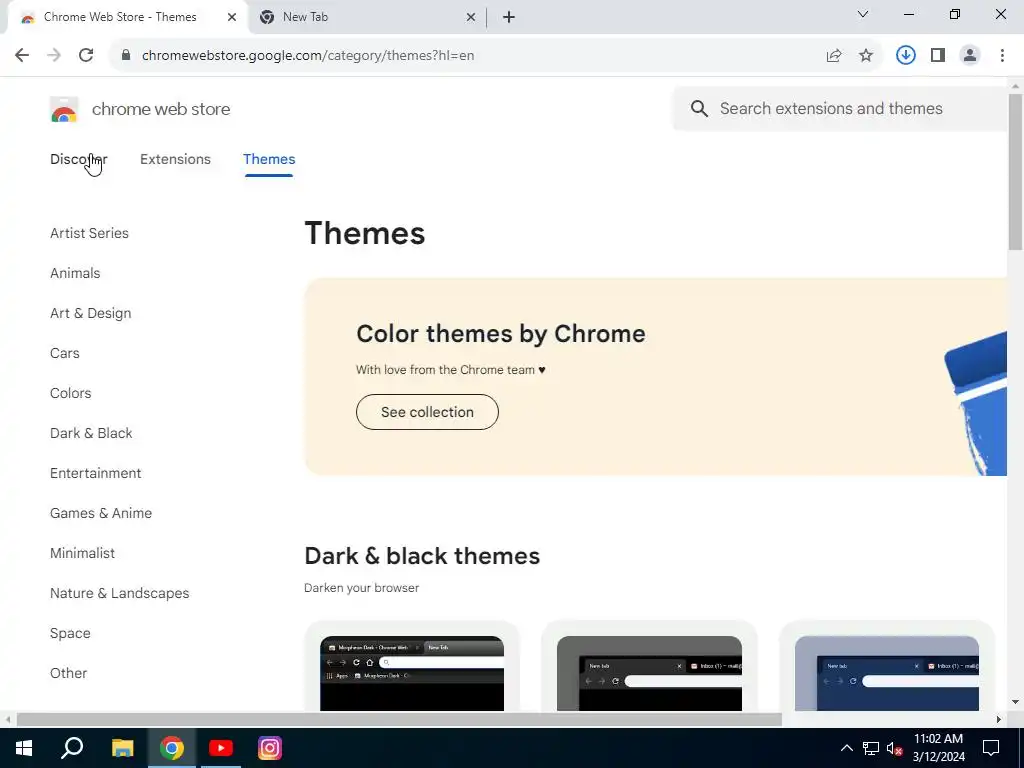The height and width of the screenshot is (768, 1024).
Task: Open the Morpheon Dark theme thumbnail
Action: pyautogui.click(x=412, y=673)
